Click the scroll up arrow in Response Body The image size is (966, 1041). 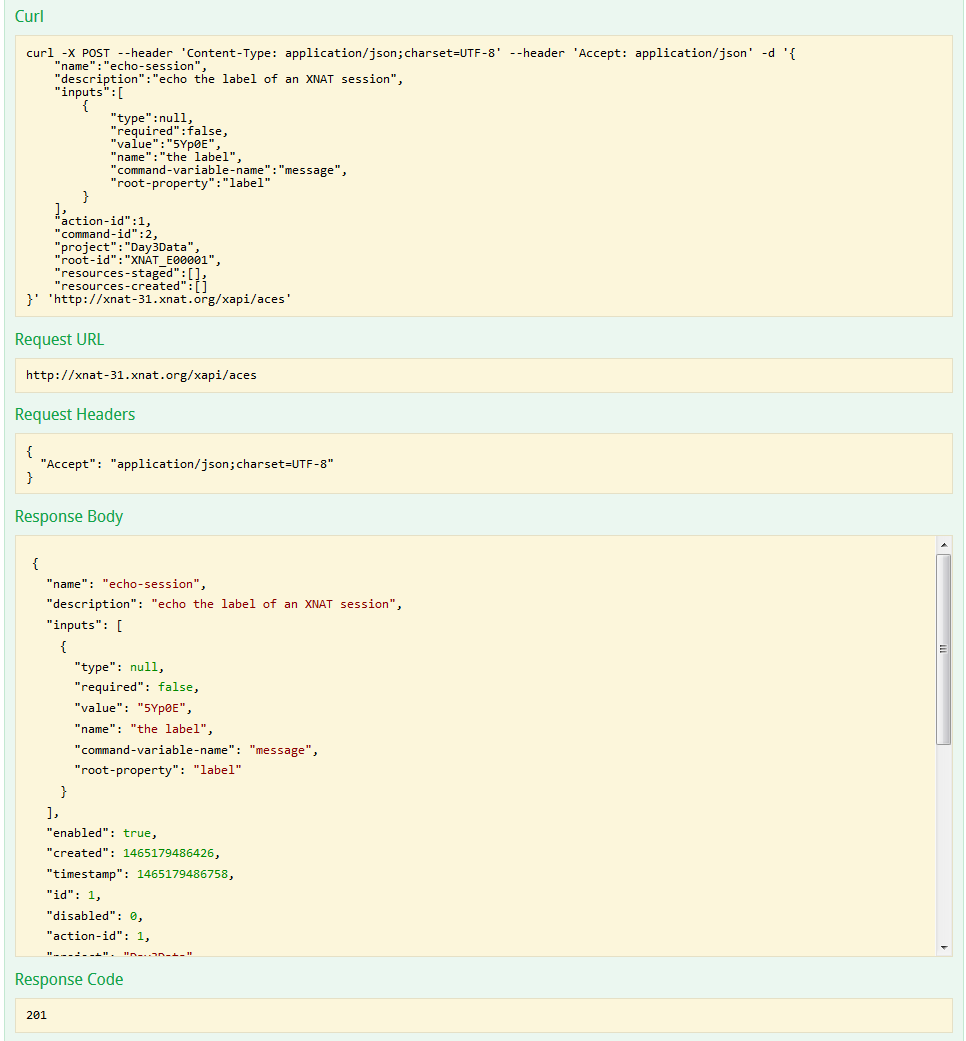944,543
